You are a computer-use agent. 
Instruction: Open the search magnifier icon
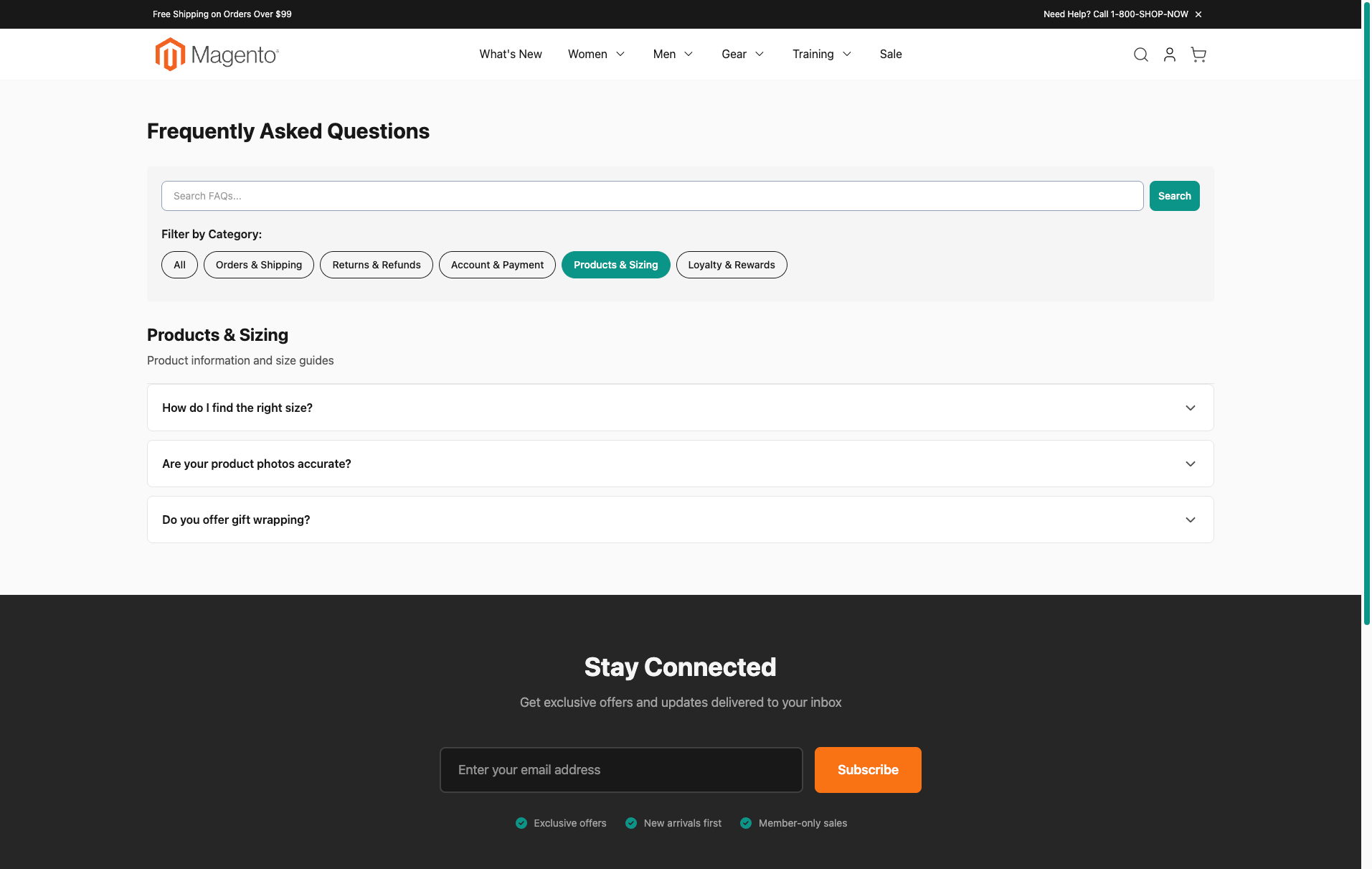pyautogui.click(x=1140, y=54)
